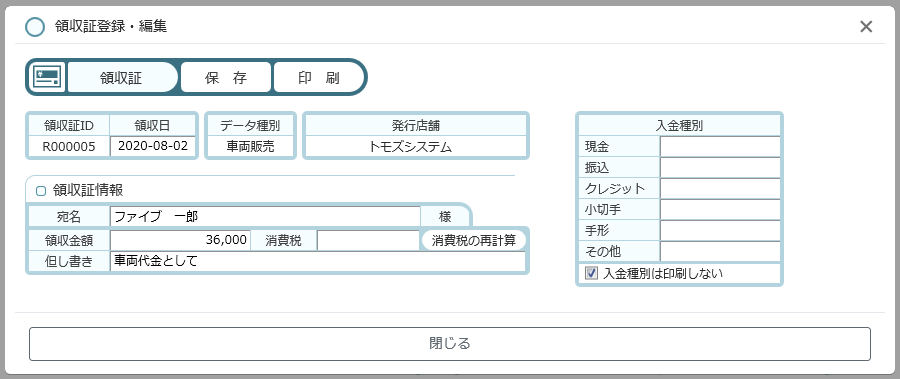The image size is (900, 379).
Task: Click the クレジット amount input field
Action: [x=720, y=188]
